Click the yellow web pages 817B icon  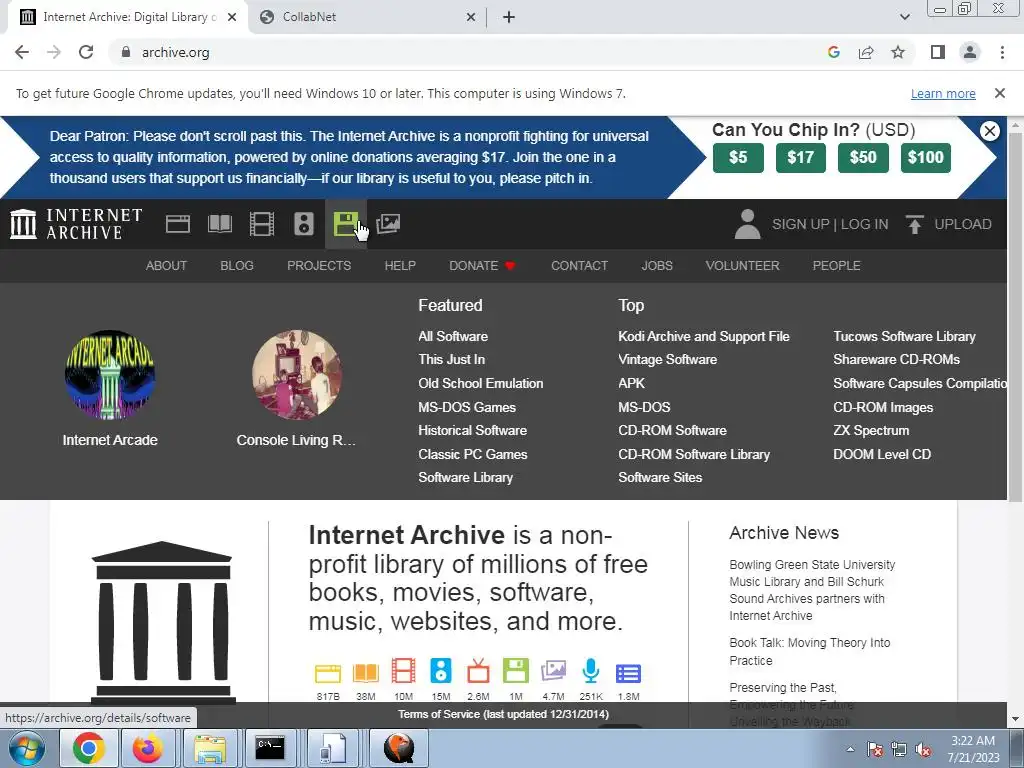pos(328,673)
